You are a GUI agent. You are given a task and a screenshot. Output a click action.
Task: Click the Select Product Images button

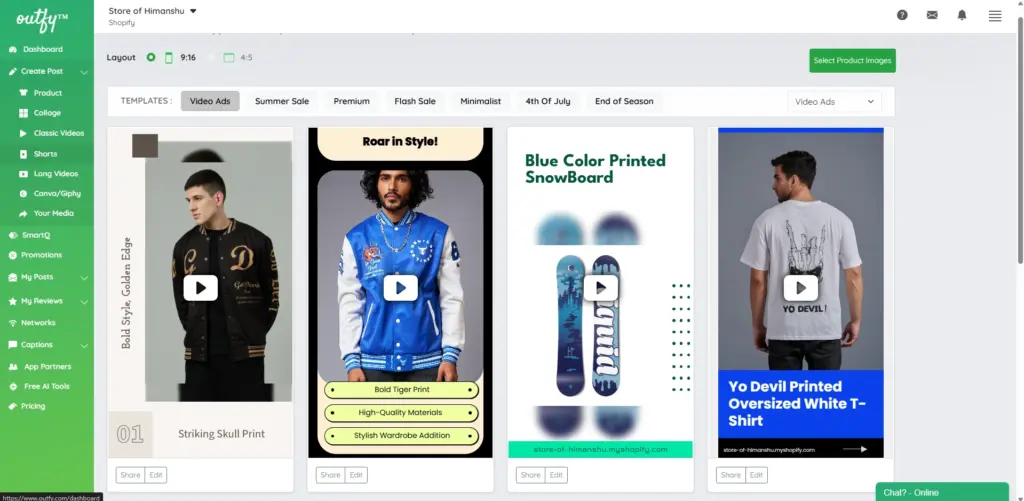tap(852, 61)
